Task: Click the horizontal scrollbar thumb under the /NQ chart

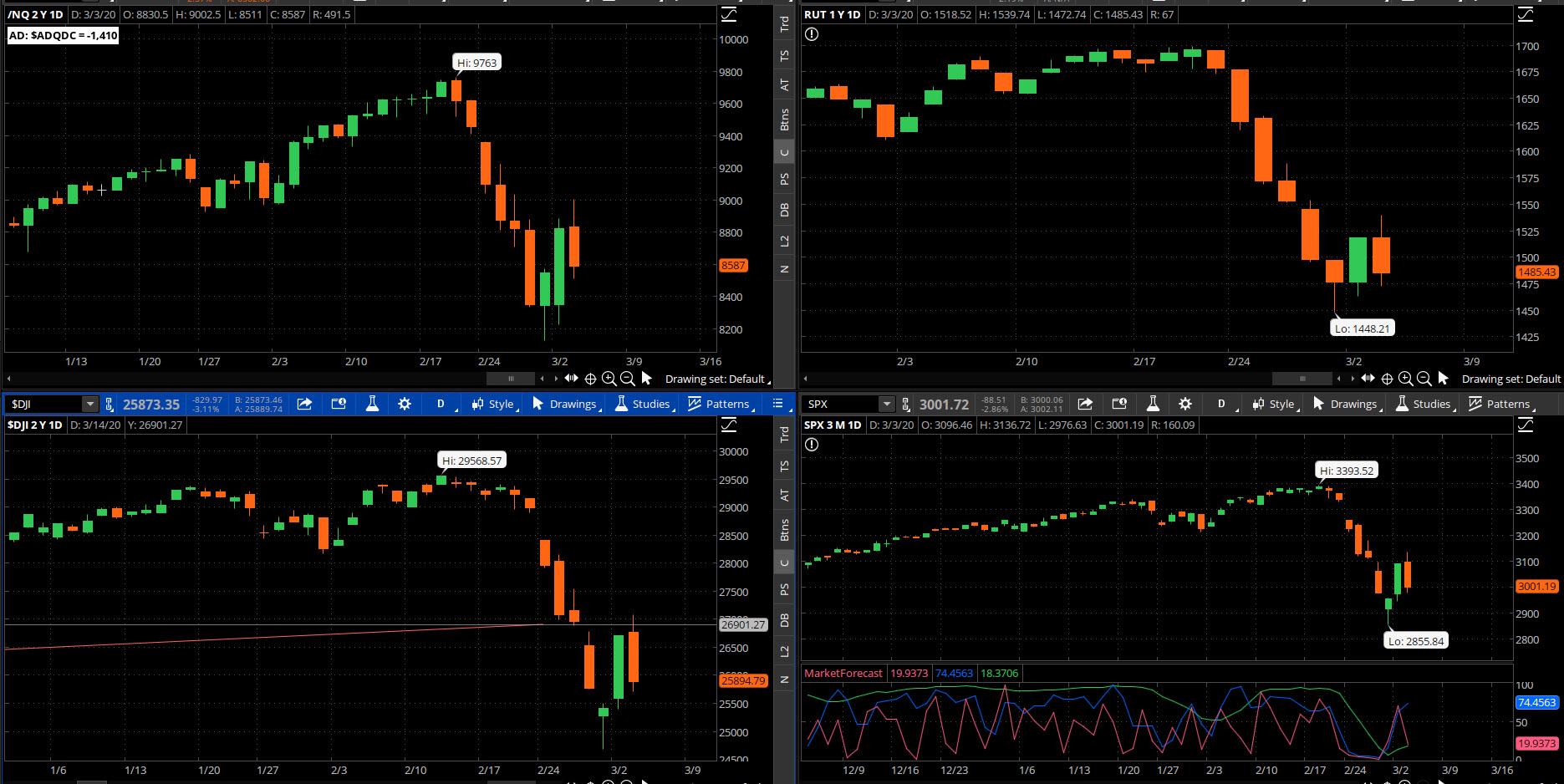Action: (511, 379)
